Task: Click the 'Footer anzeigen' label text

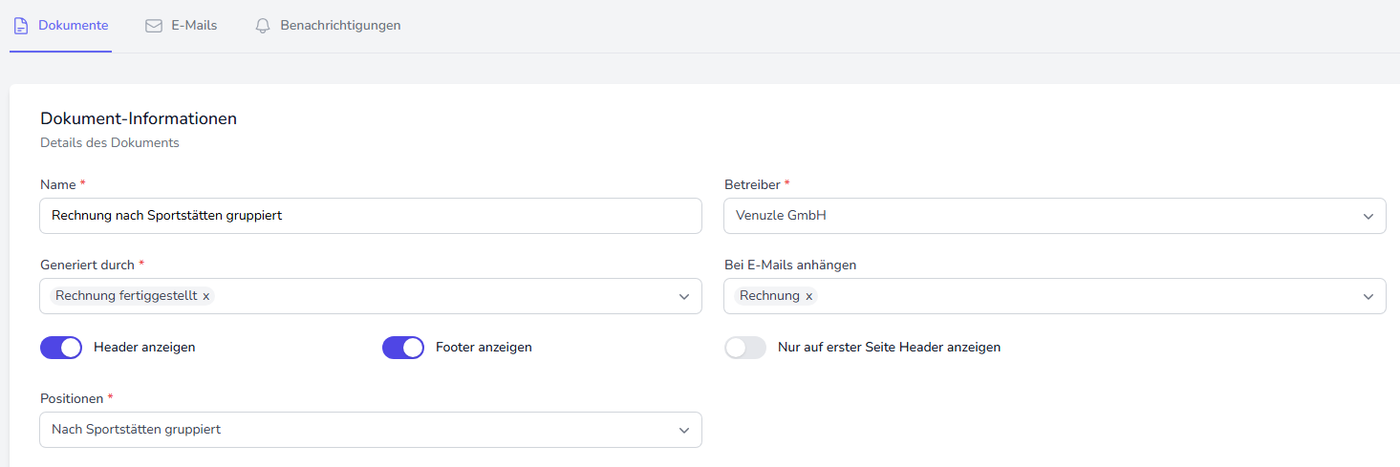Action: pos(484,347)
